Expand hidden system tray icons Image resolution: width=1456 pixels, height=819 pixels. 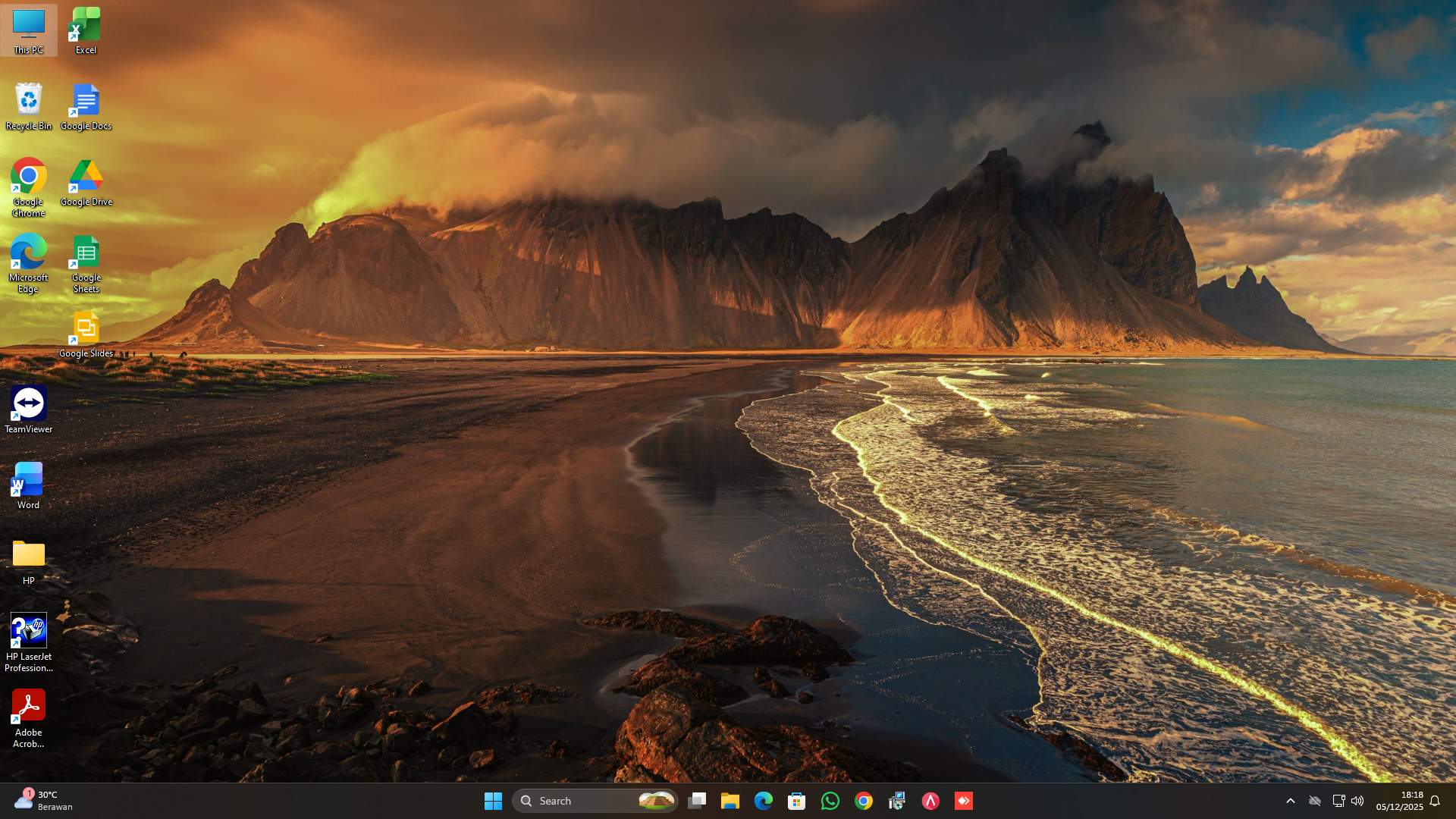pos(1291,800)
